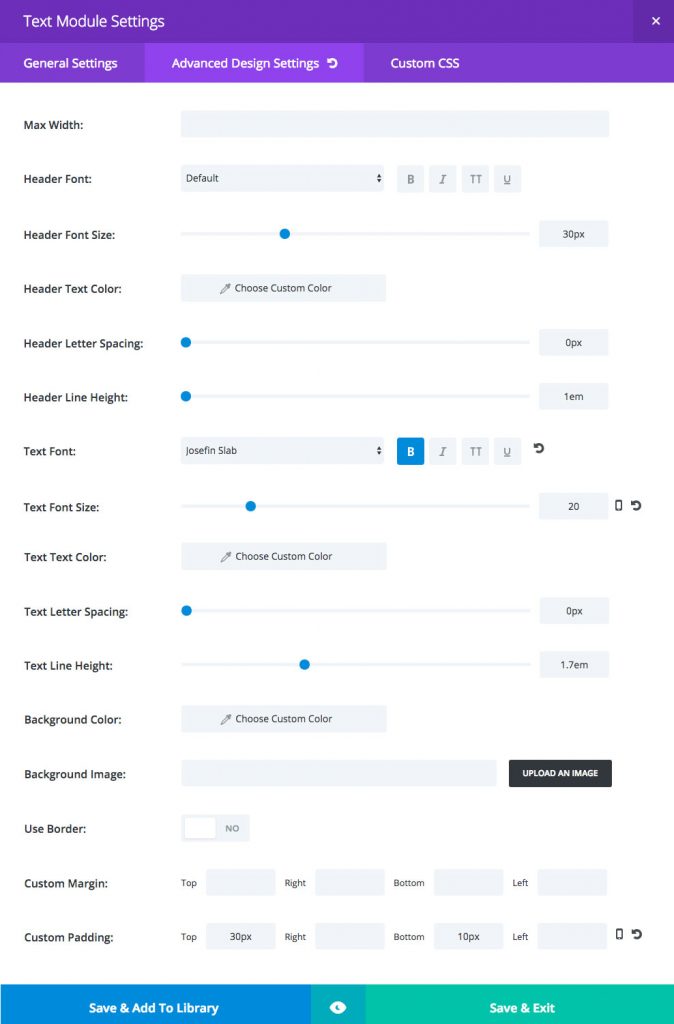Toggle bold on the Header Font

410,179
